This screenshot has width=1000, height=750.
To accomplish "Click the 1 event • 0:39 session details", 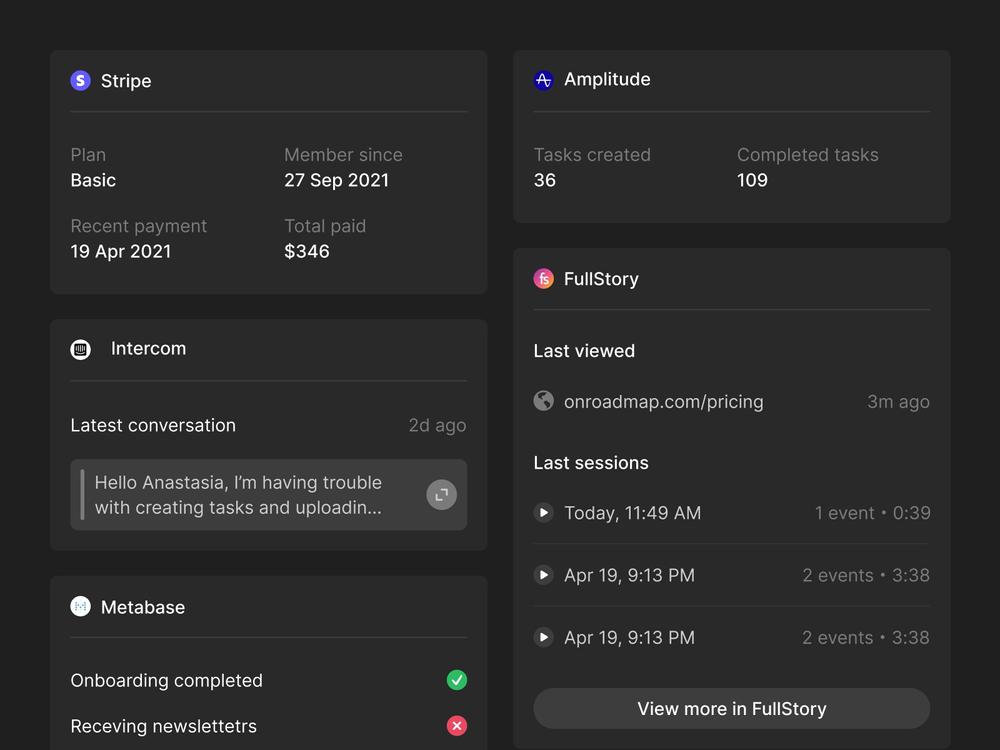I will (872, 513).
